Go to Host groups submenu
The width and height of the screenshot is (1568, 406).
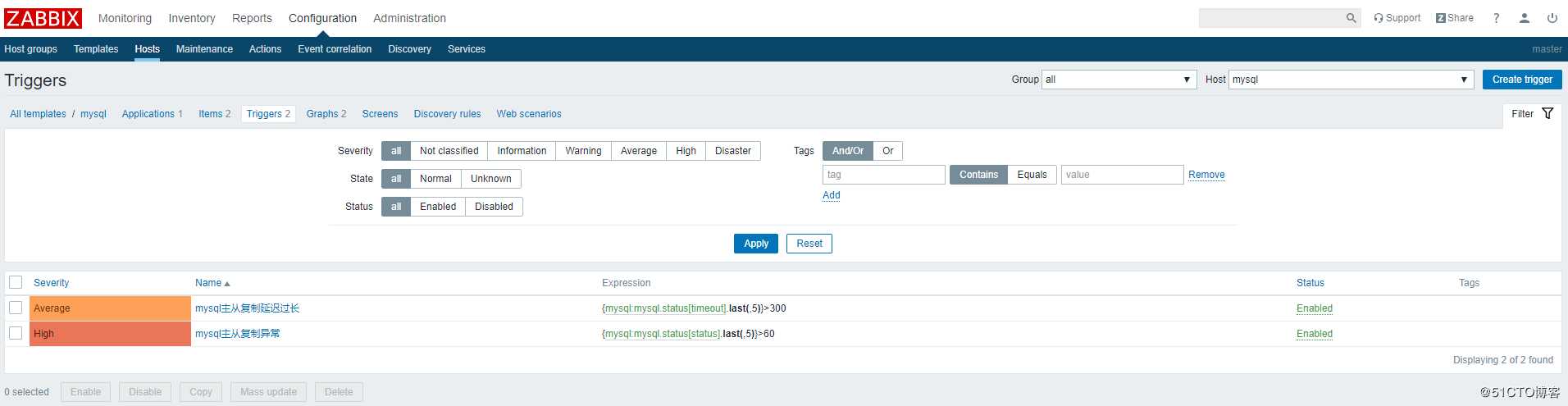30,49
